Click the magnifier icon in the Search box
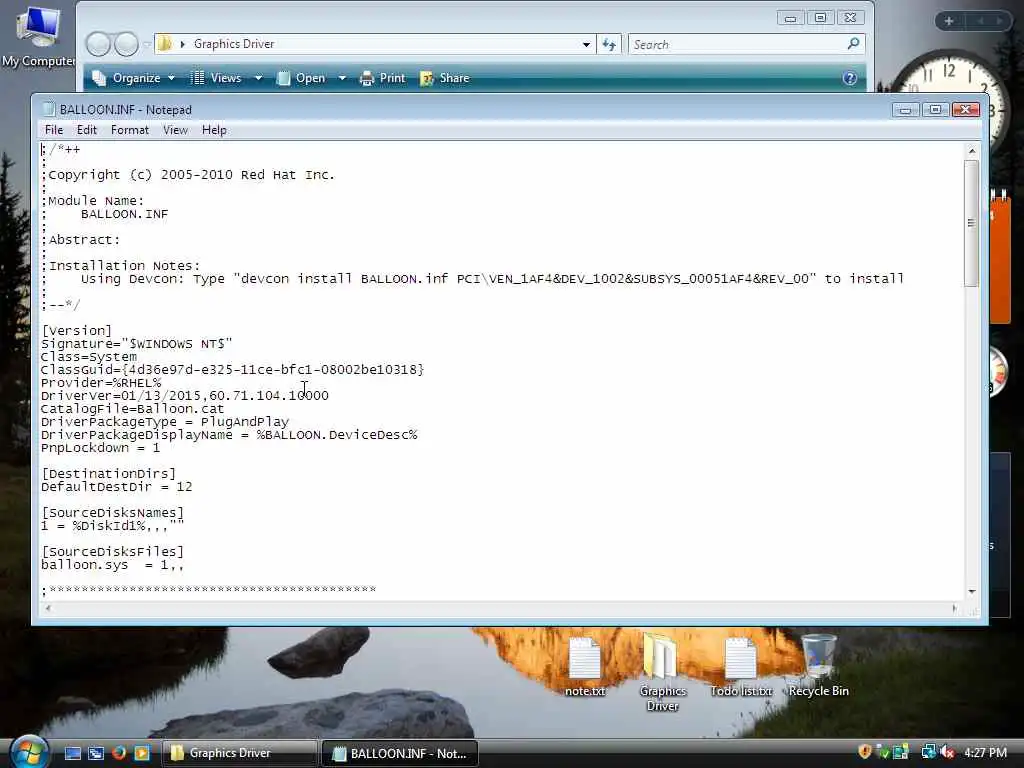 click(853, 44)
